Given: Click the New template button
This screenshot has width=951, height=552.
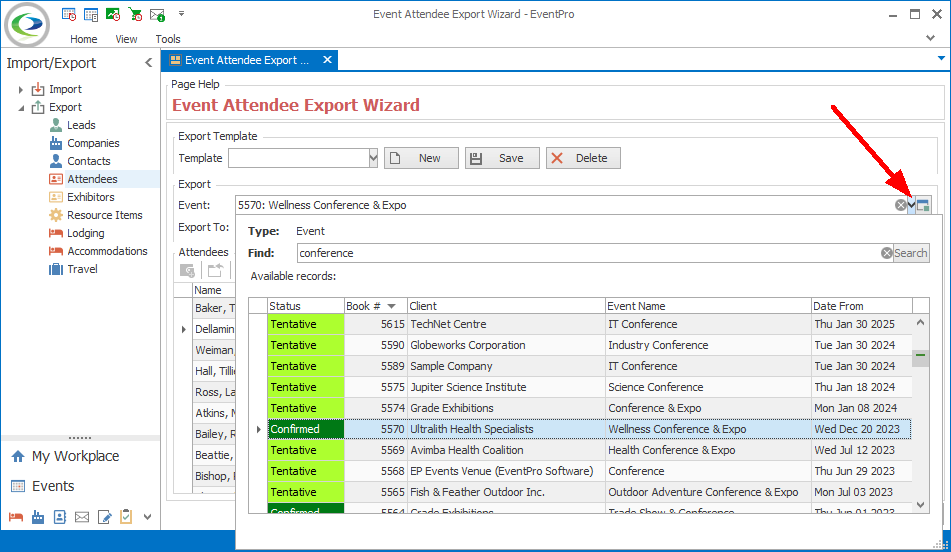Looking at the screenshot, I should tap(421, 158).
